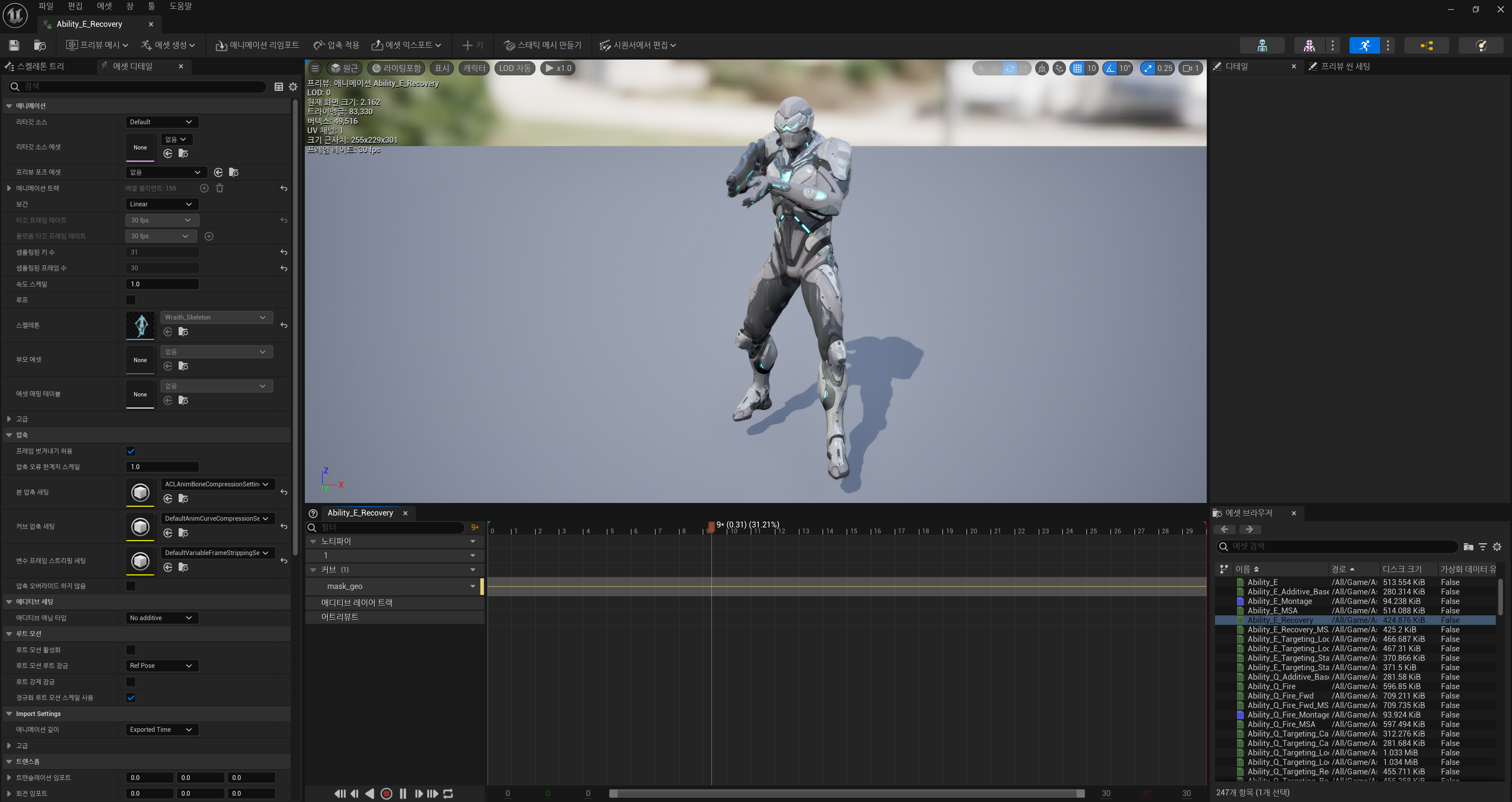Toggle loop playback icon in transport bar

(x=448, y=793)
